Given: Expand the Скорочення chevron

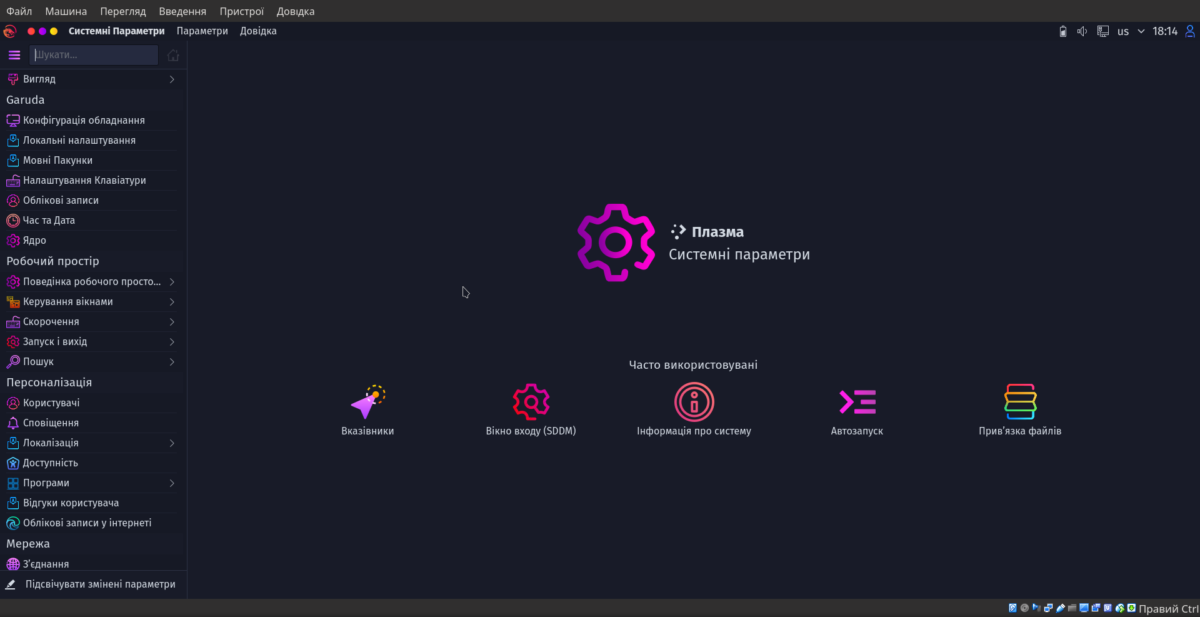Looking at the screenshot, I should click(x=172, y=322).
